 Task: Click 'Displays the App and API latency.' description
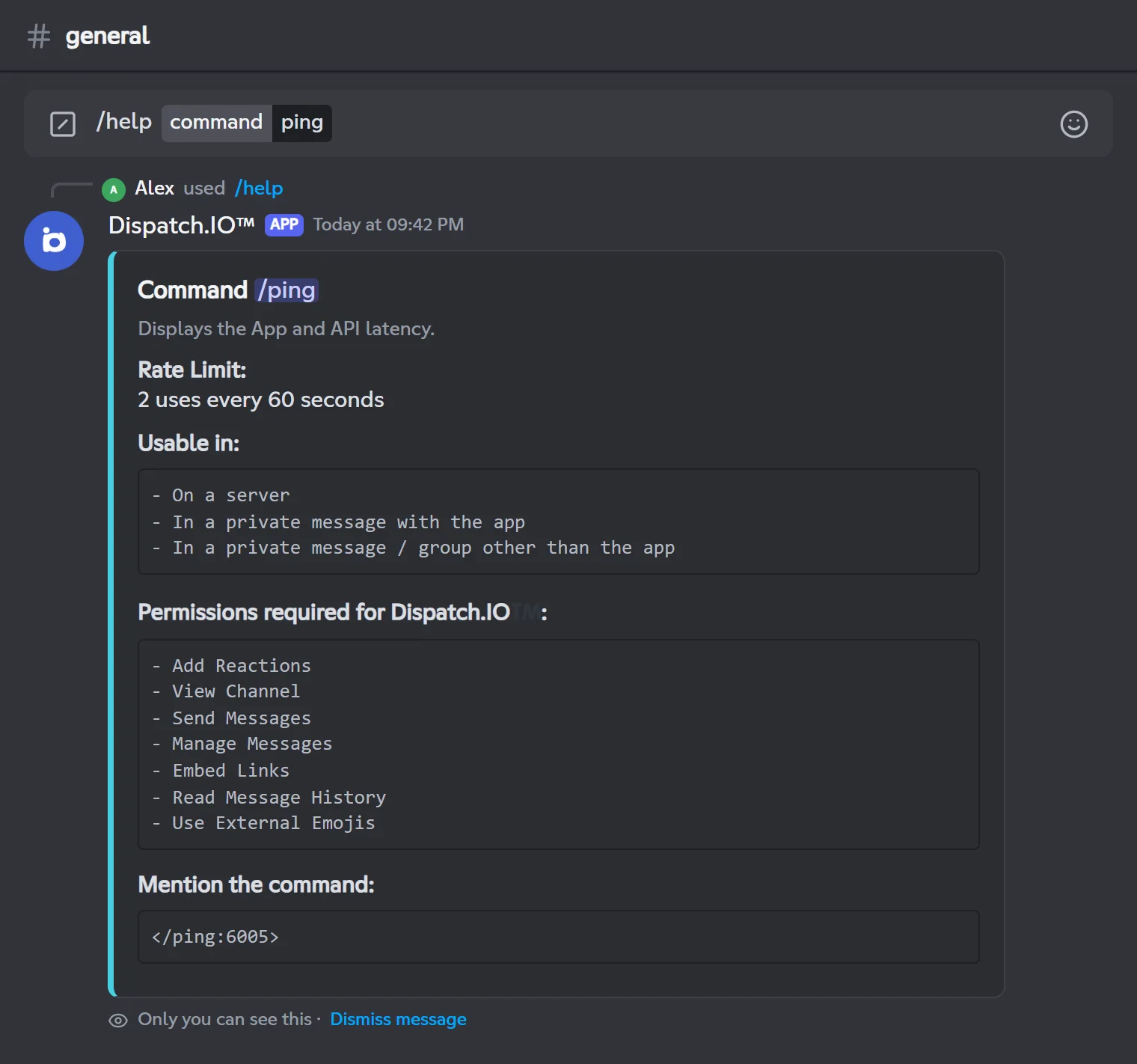click(x=286, y=328)
